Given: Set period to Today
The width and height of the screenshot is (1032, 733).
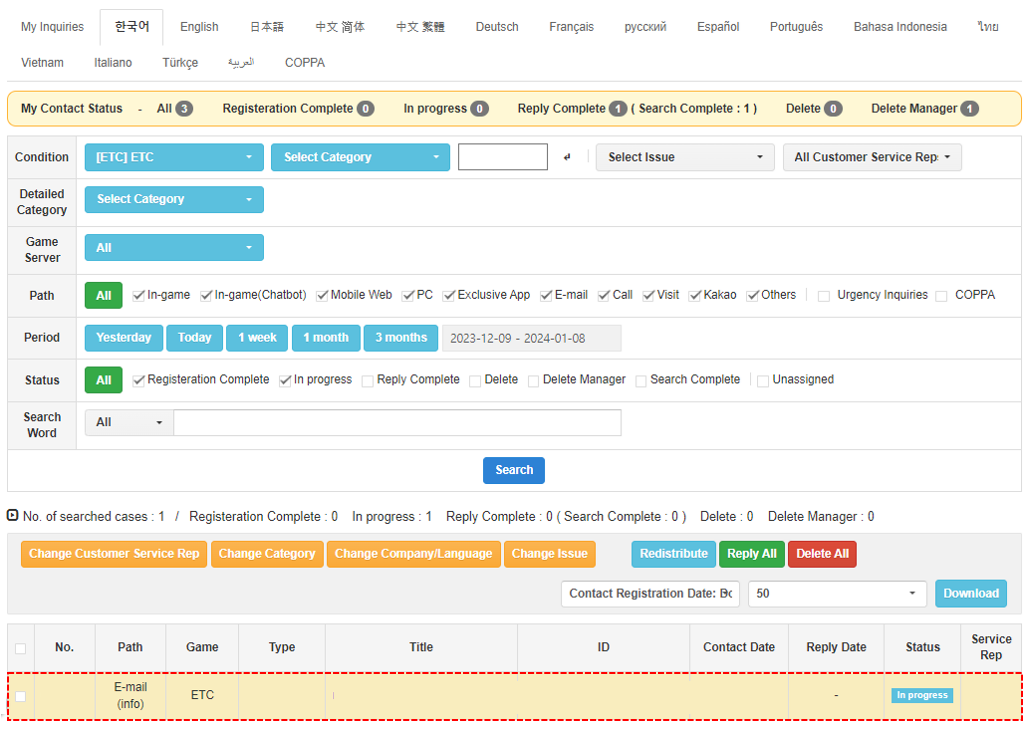Looking at the screenshot, I should point(194,338).
